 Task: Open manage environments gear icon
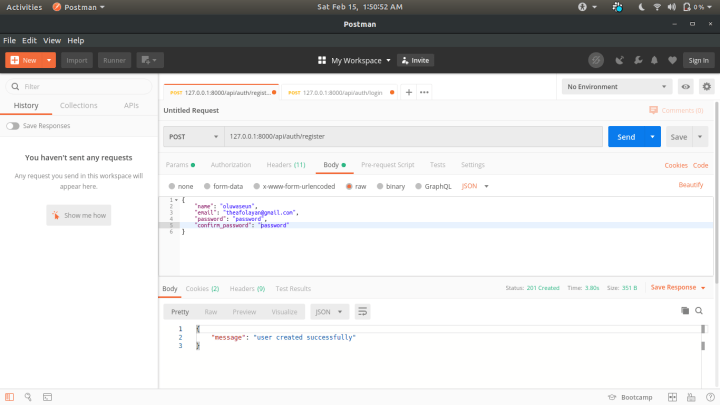click(x=707, y=87)
